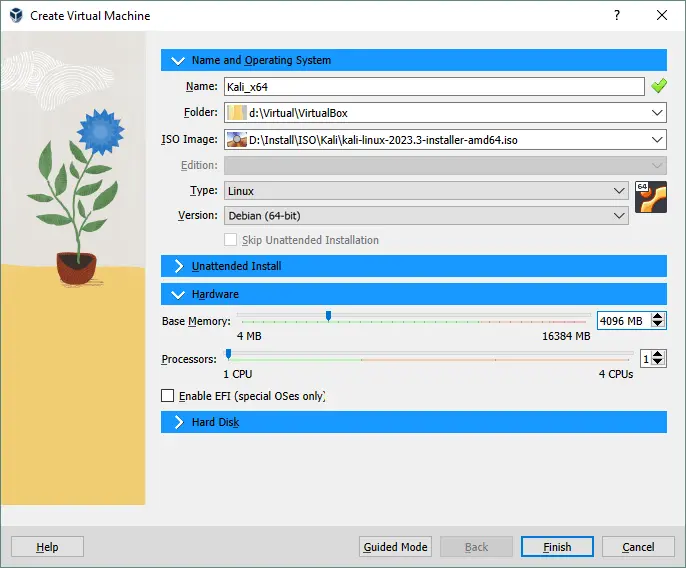
Task: Click the 4 CPUs maximum label
Action: coord(616,374)
